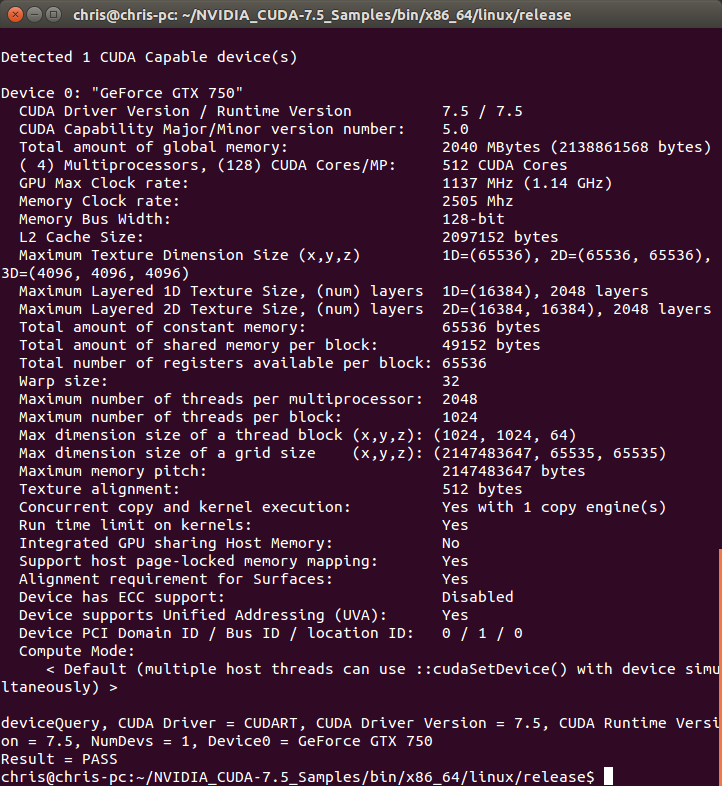Click the cursor block at the prompt
The height and width of the screenshot is (786, 722).
607,777
